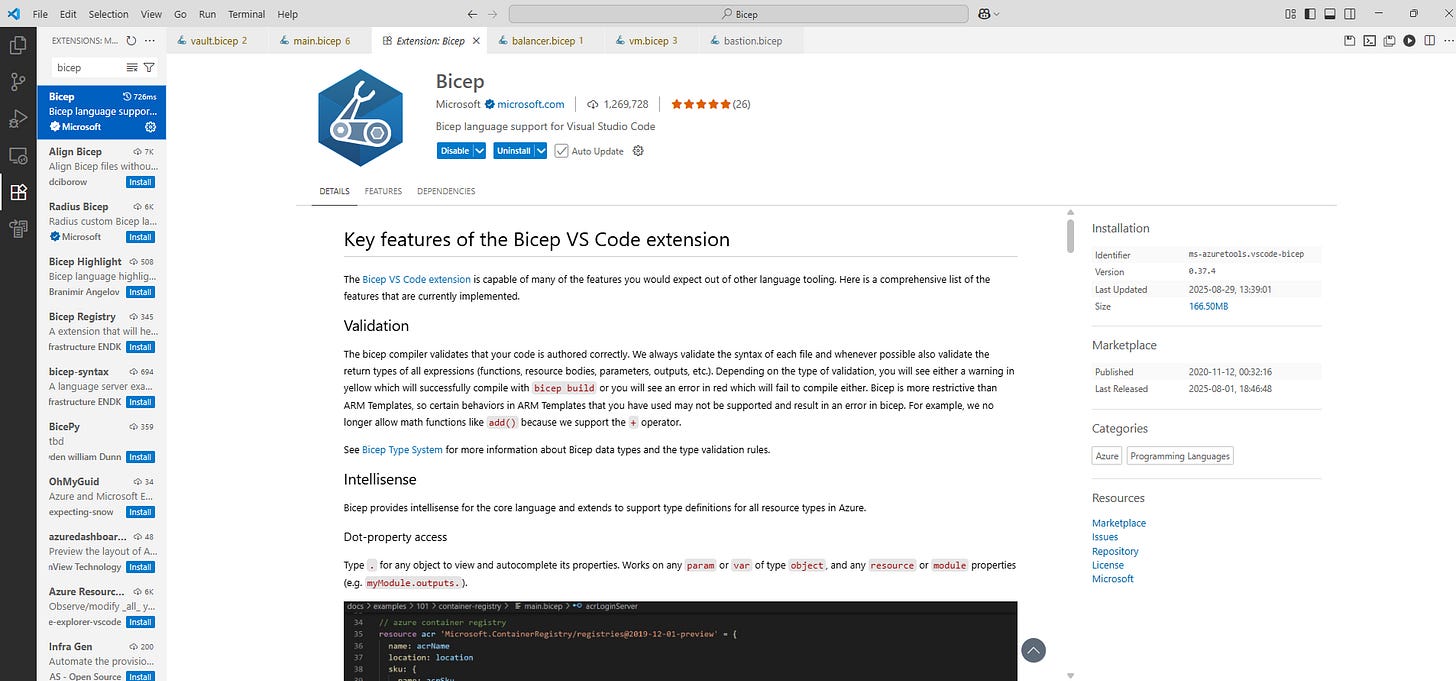
Task: Open the Copilot chat icon
Action: (x=984, y=14)
